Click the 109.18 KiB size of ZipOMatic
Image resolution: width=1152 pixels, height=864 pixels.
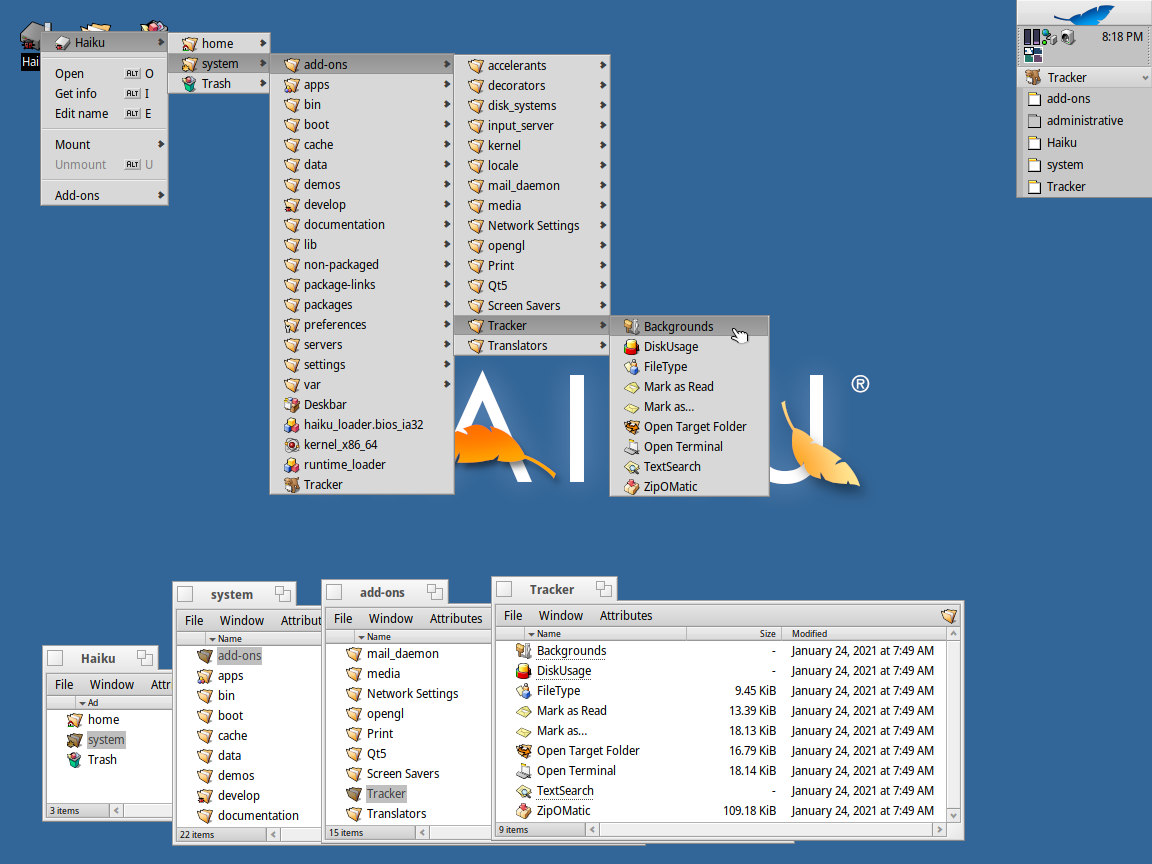point(749,810)
